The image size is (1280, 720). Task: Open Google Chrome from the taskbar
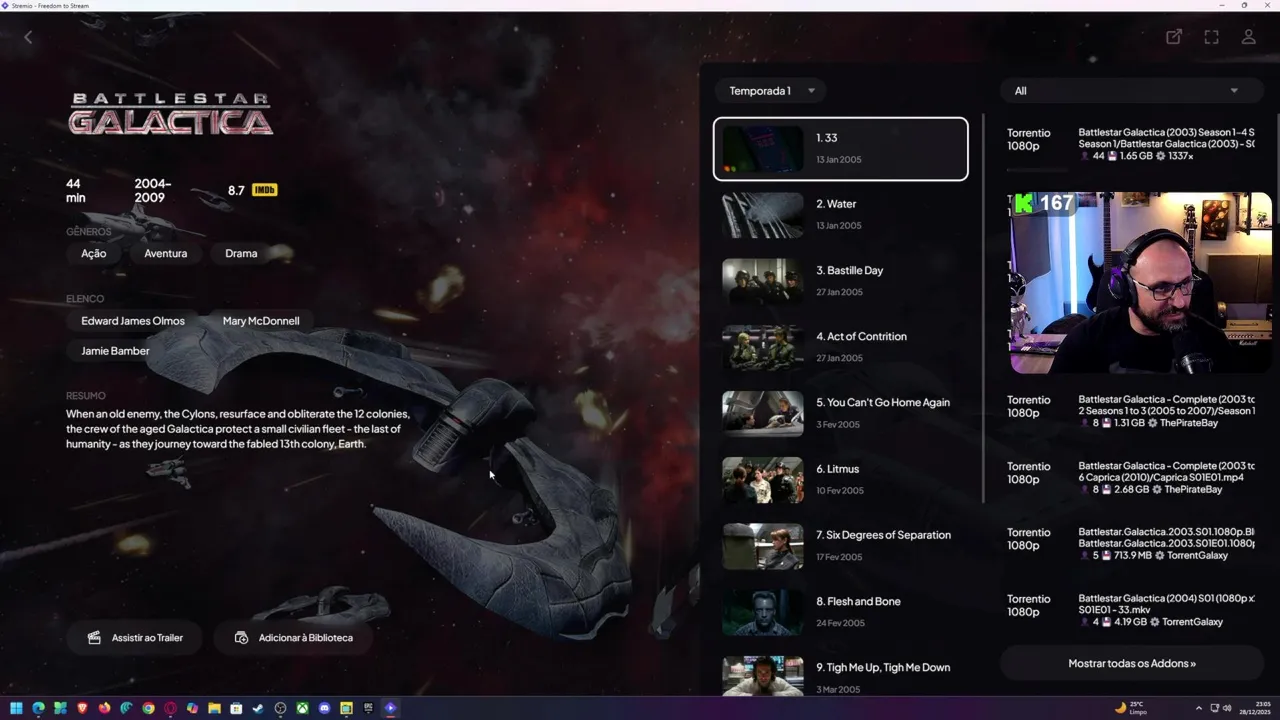click(148, 708)
